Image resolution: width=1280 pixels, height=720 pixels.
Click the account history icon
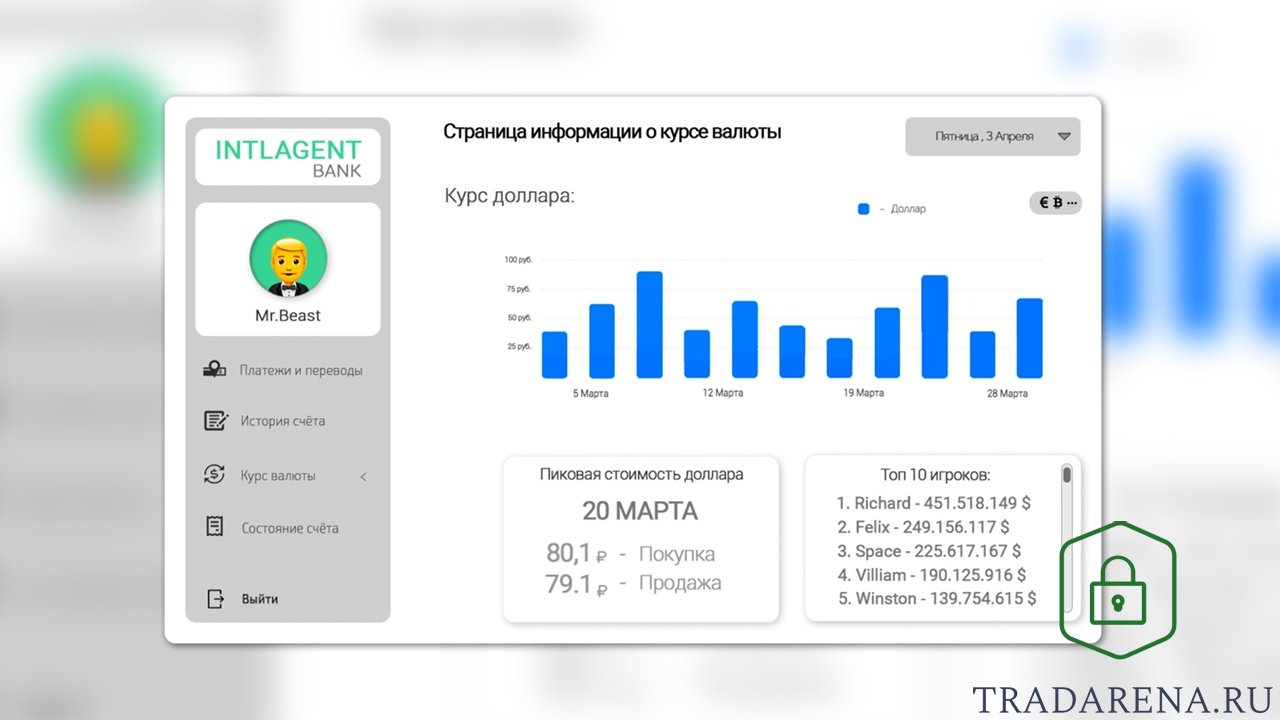point(215,420)
